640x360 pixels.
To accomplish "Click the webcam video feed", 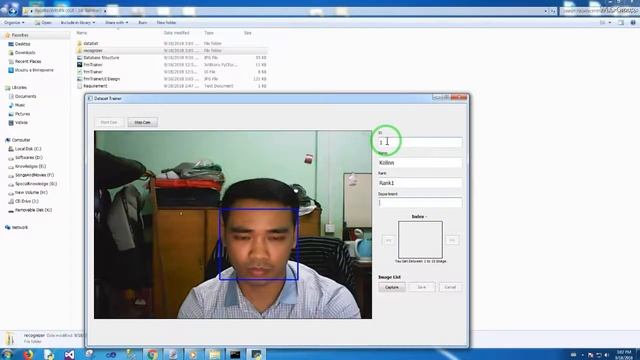I will pyautogui.click(x=233, y=224).
